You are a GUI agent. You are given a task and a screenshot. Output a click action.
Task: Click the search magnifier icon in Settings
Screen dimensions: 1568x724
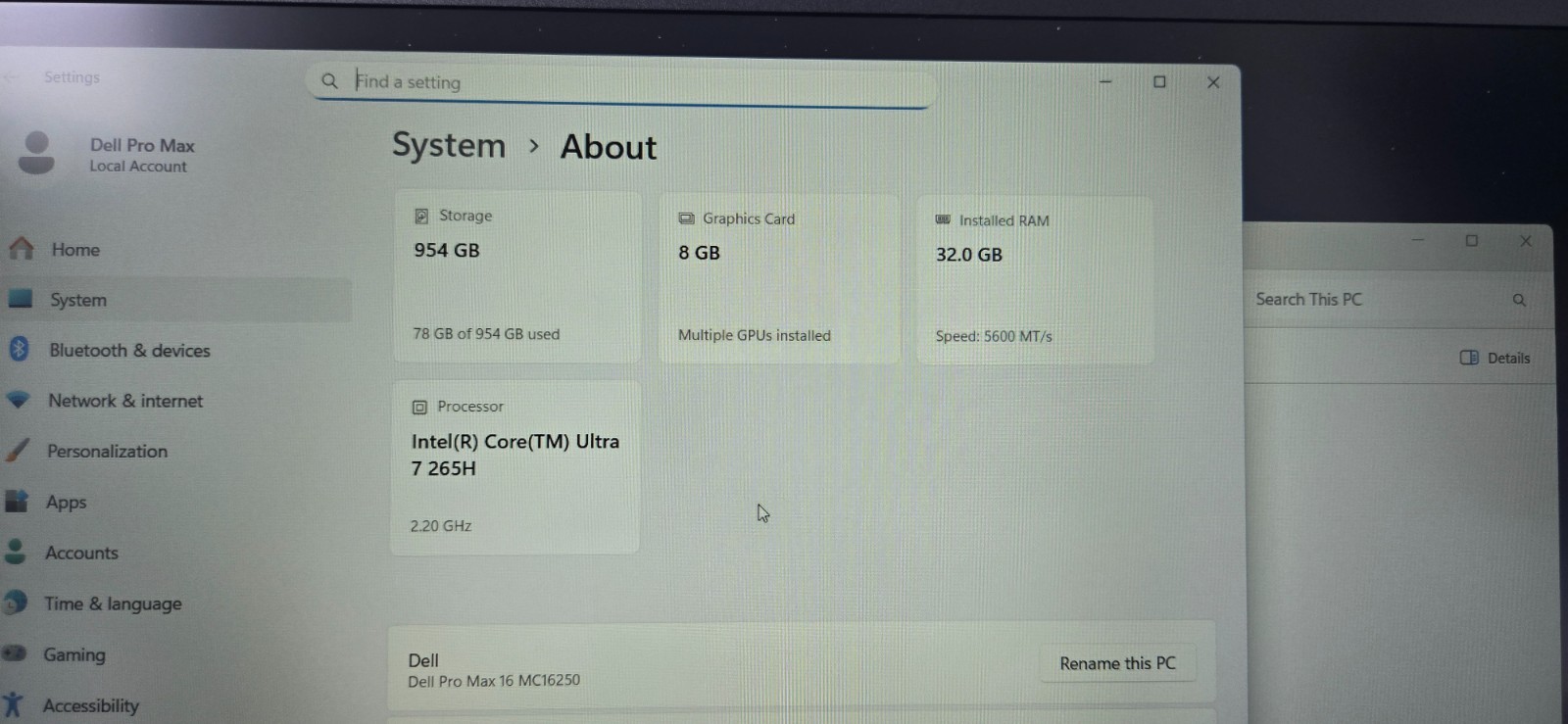coord(330,80)
